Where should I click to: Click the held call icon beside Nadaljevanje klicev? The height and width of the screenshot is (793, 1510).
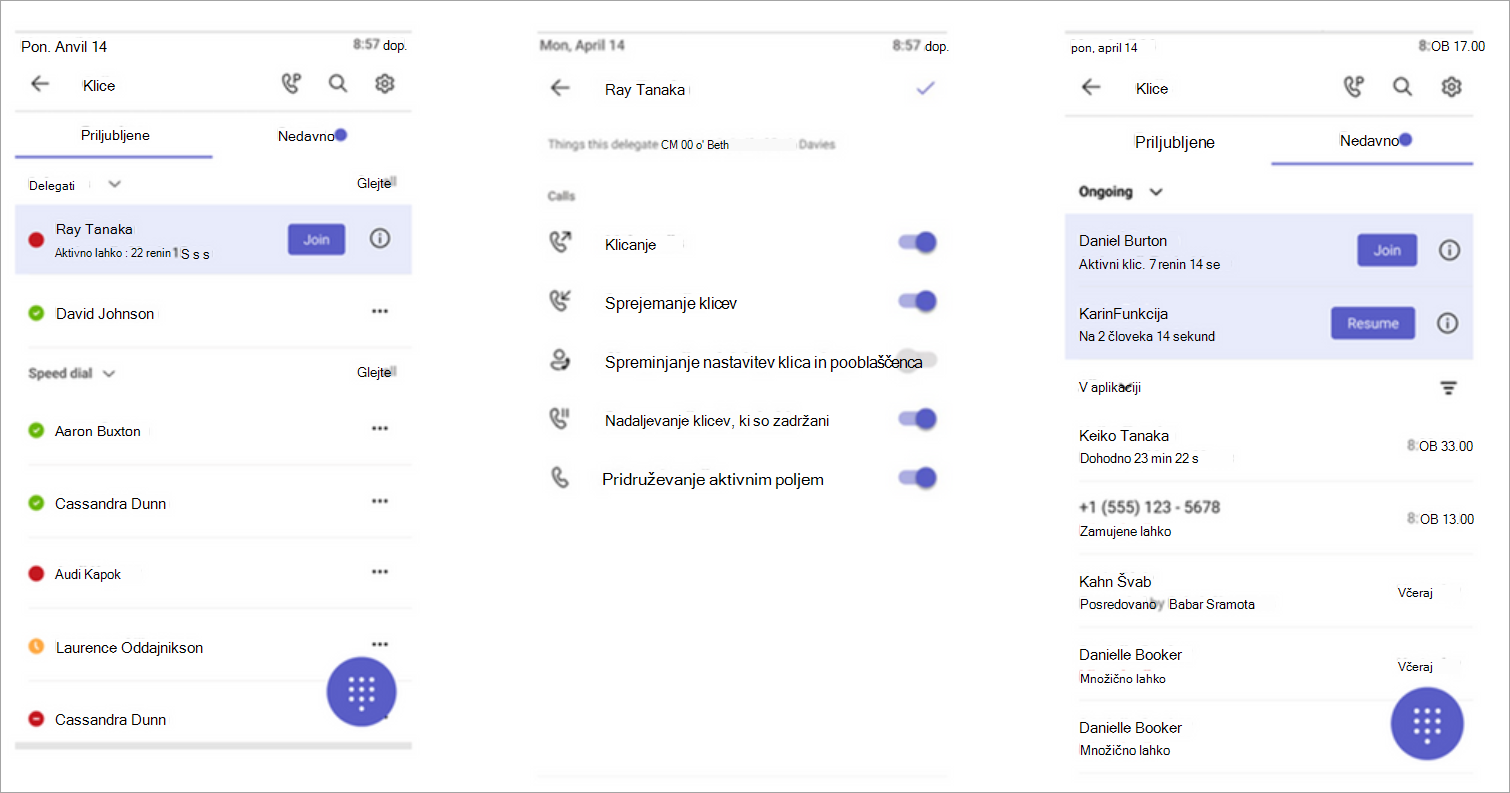(x=561, y=419)
